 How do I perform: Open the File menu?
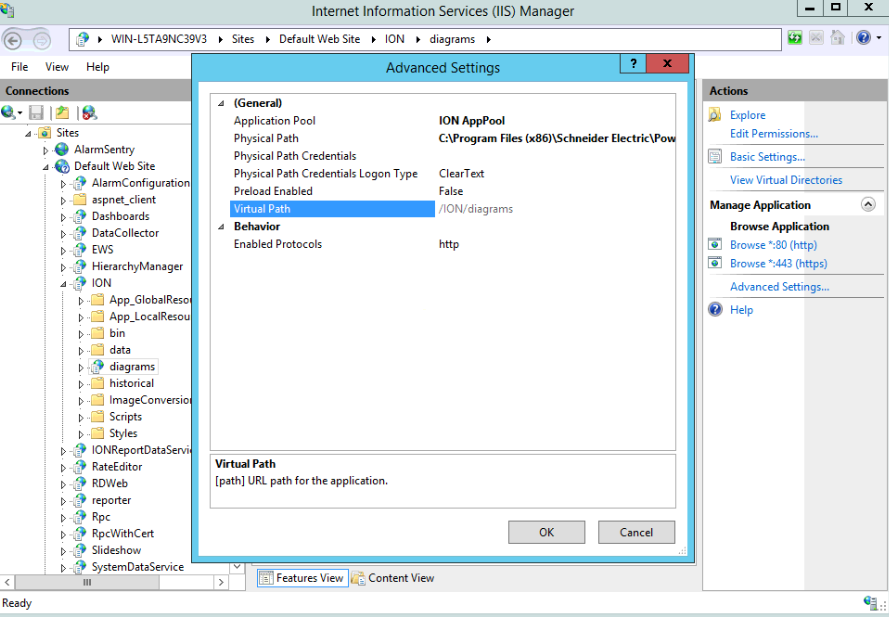click(19, 67)
